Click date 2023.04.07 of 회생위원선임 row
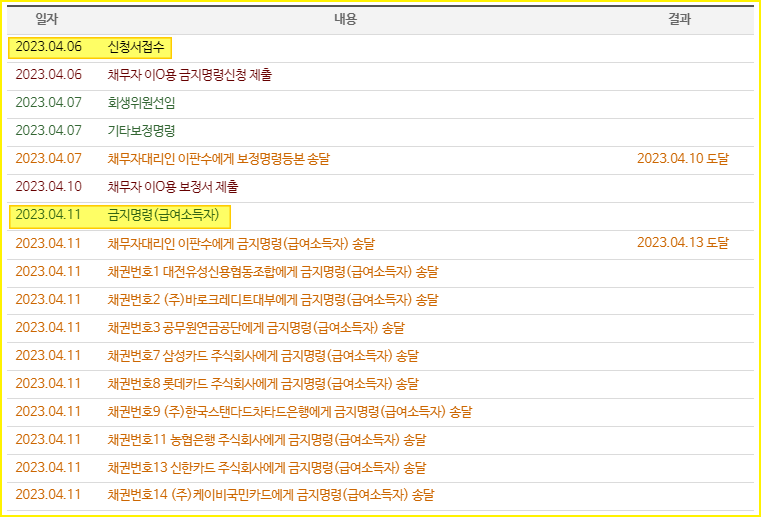761x517 pixels. 49,102
